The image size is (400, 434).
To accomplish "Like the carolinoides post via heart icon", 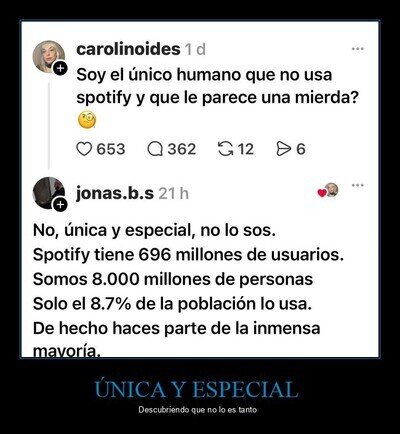I will pos(84,149).
